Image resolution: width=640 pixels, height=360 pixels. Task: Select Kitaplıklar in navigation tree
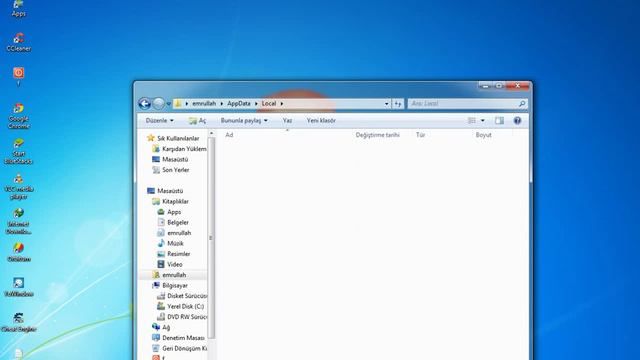pyautogui.click(x=176, y=201)
